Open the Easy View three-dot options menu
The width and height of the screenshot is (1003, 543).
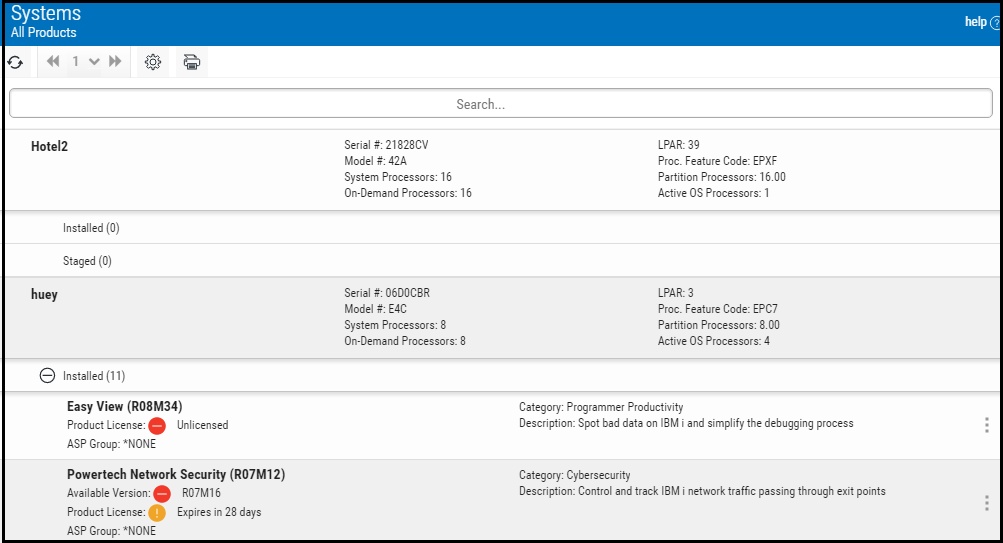tap(987, 425)
